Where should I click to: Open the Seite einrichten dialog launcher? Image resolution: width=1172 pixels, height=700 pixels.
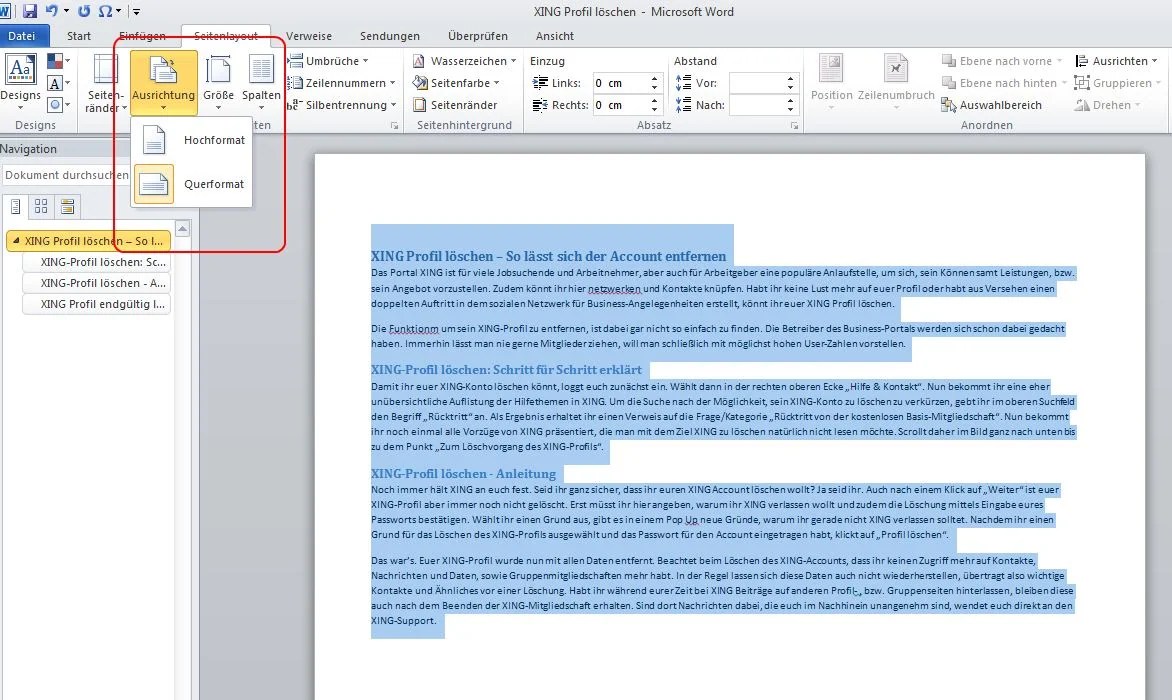coord(395,126)
